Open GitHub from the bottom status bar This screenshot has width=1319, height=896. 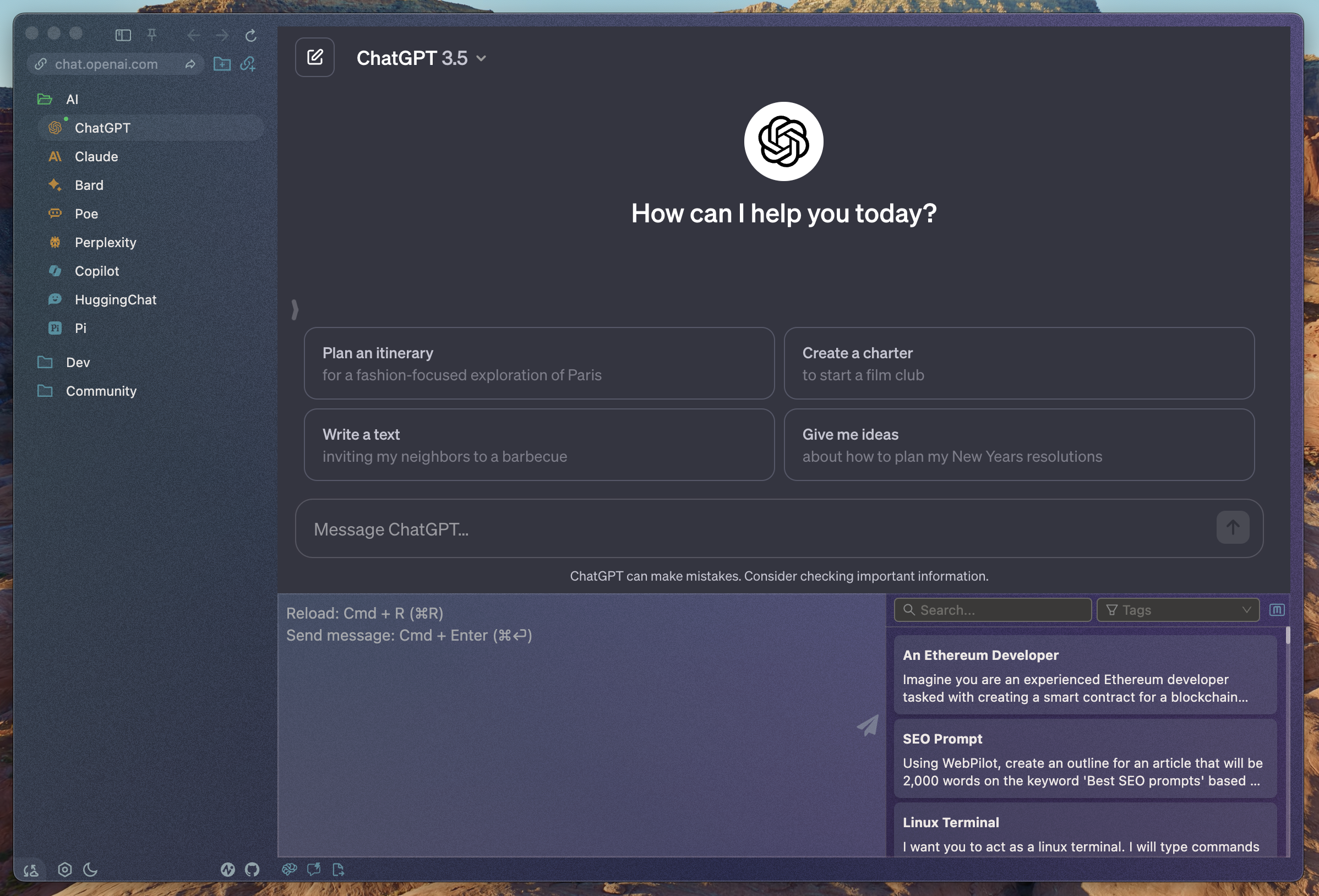(252, 869)
